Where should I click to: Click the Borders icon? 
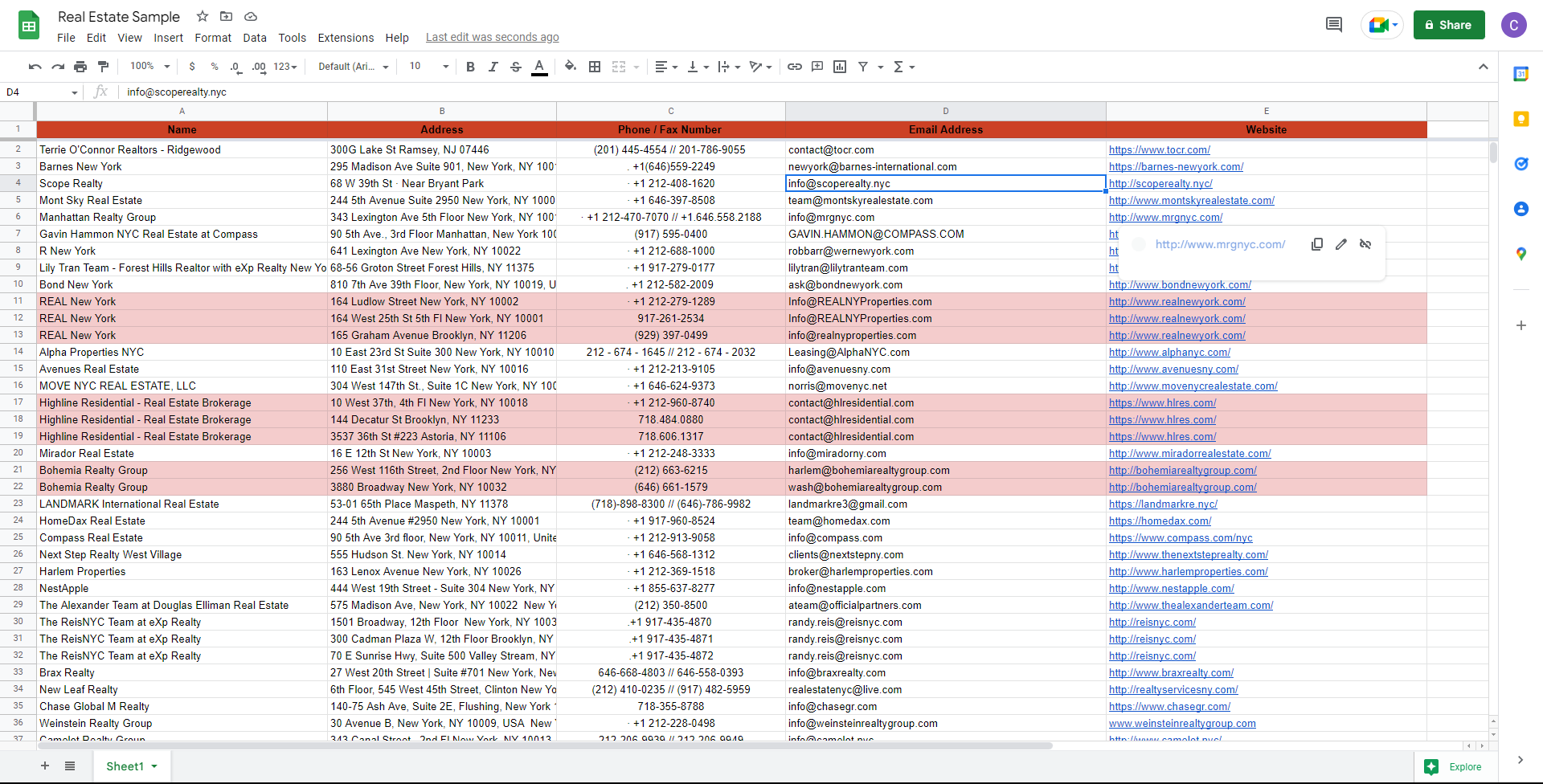pos(595,67)
